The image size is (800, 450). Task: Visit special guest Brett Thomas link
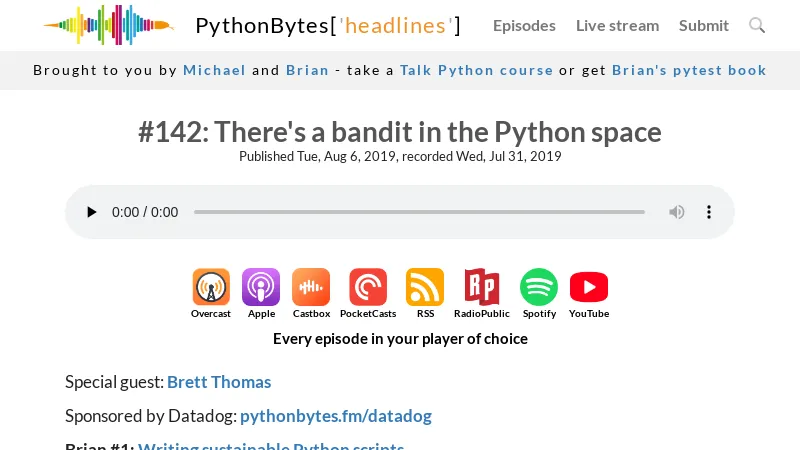pyautogui.click(x=219, y=382)
